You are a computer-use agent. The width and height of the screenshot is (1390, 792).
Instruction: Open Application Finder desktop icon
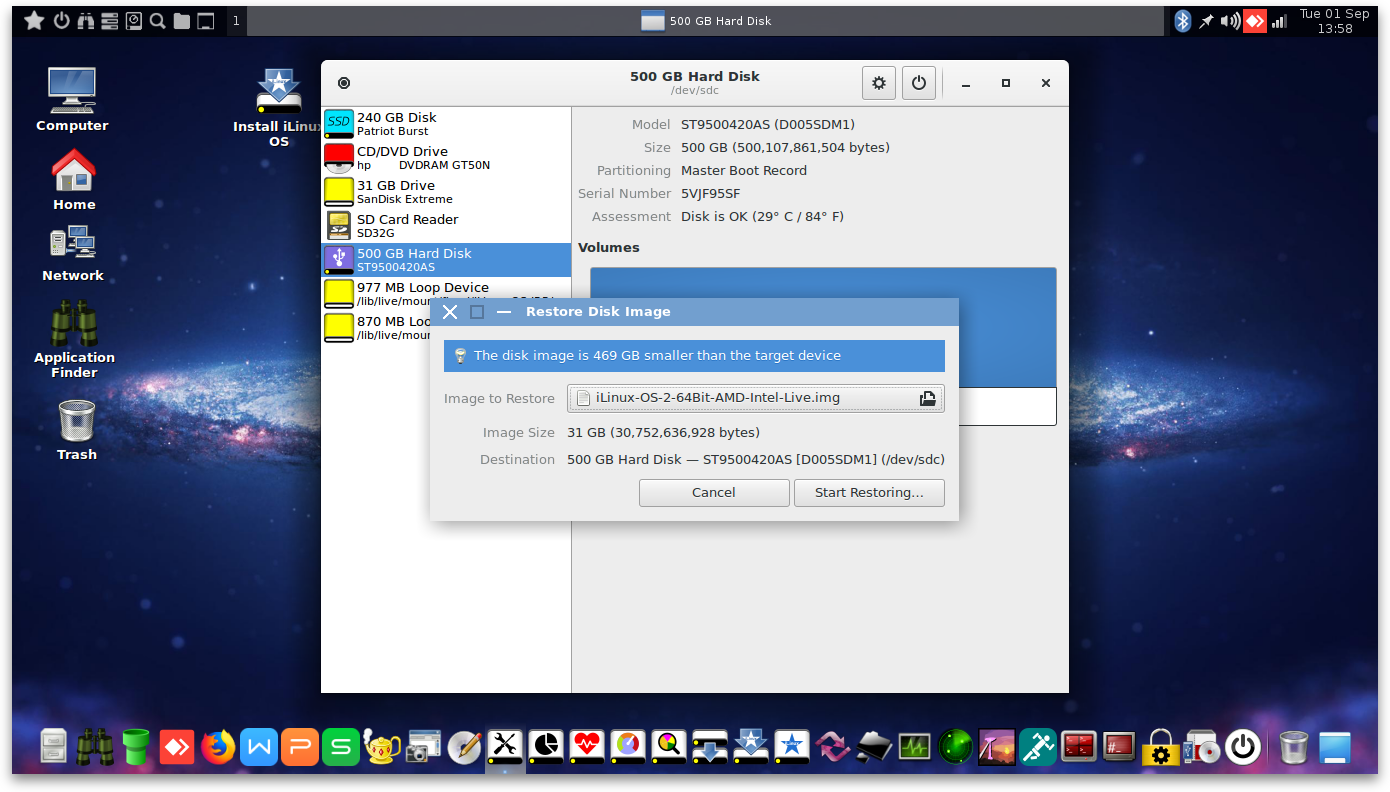click(74, 339)
